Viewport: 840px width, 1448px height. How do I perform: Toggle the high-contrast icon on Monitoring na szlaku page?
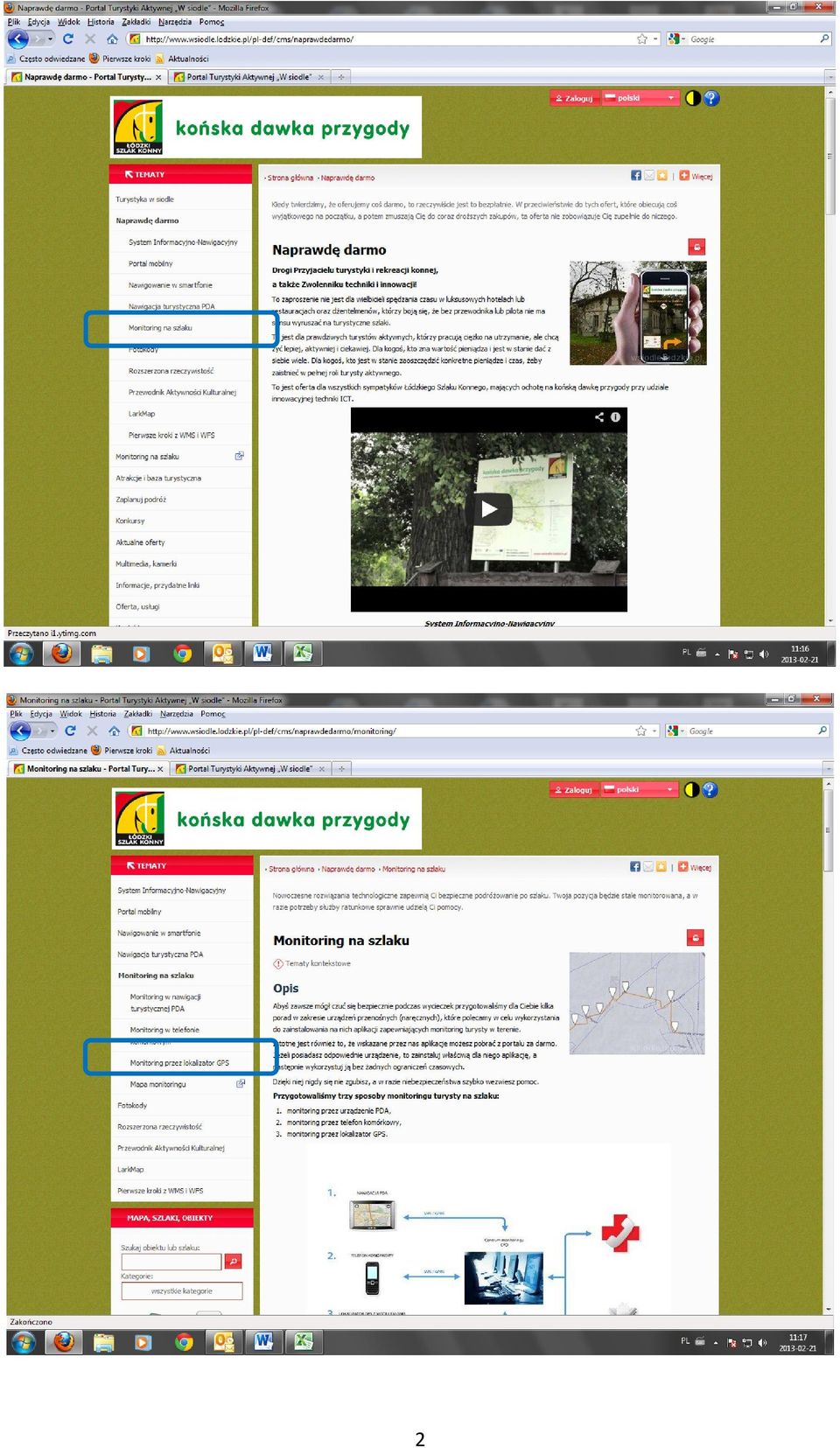691,789
